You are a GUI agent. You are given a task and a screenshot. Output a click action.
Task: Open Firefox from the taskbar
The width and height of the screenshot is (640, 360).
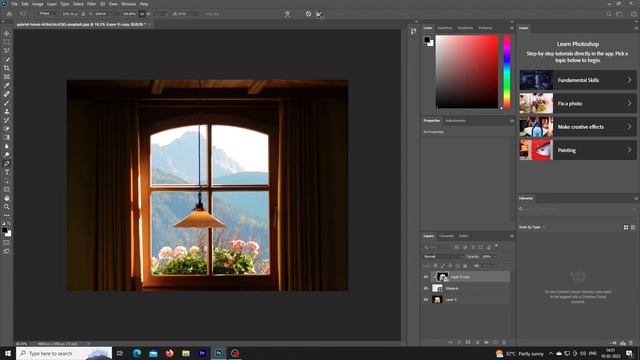tap(169, 353)
